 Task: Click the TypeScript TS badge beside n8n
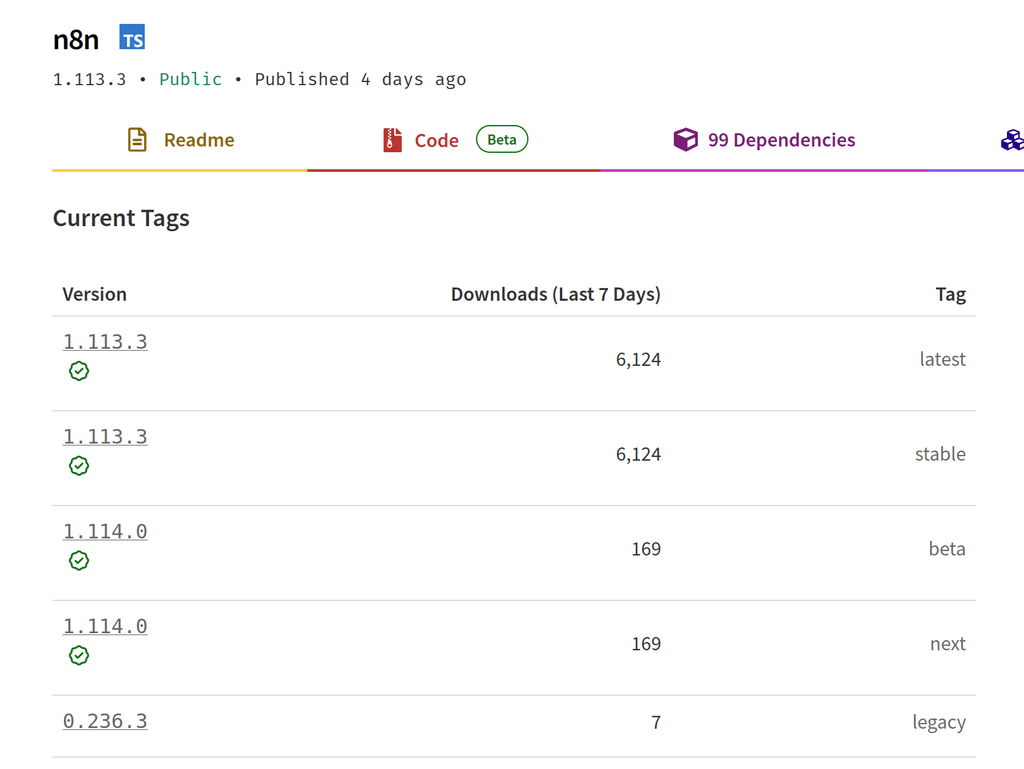pyautogui.click(x=132, y=39)
